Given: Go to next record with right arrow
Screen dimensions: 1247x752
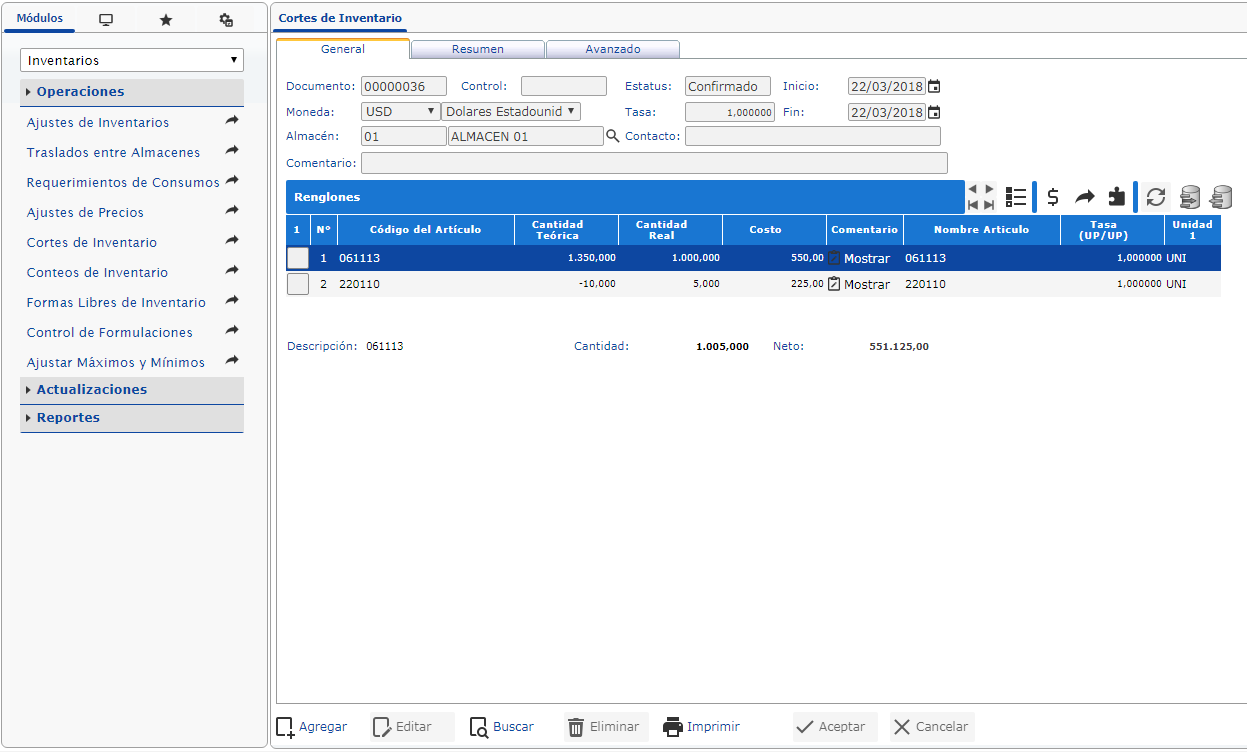Looking at the screenshot, I should tap(989, 189).
